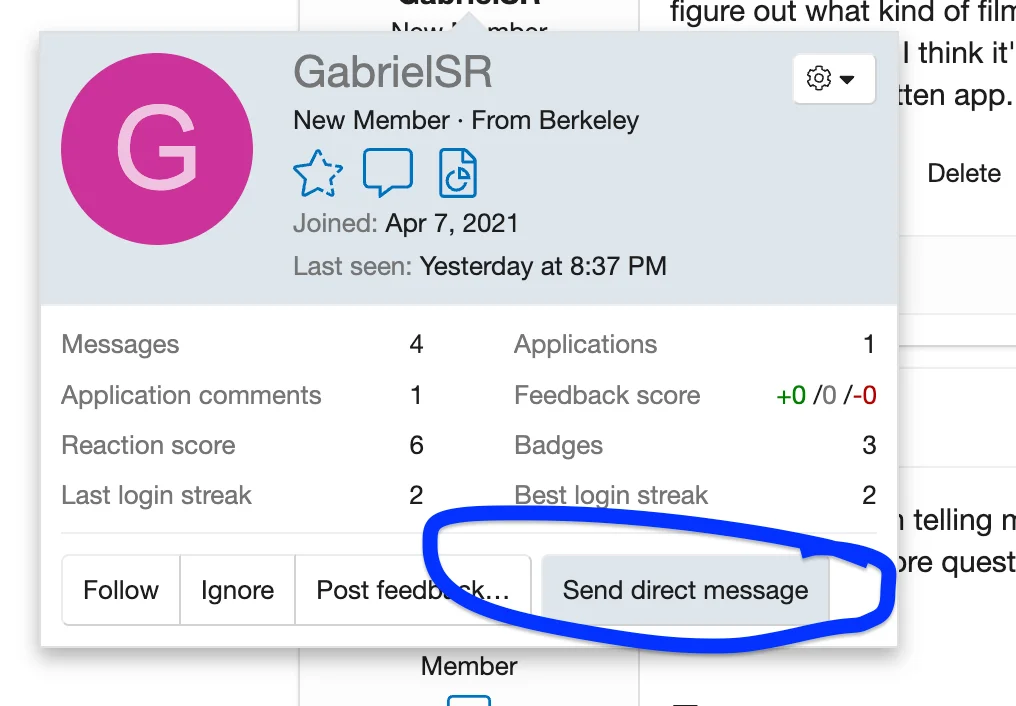
Task: Follow GabrielSR
Action: pyautogui.click(x=121, y=590)
